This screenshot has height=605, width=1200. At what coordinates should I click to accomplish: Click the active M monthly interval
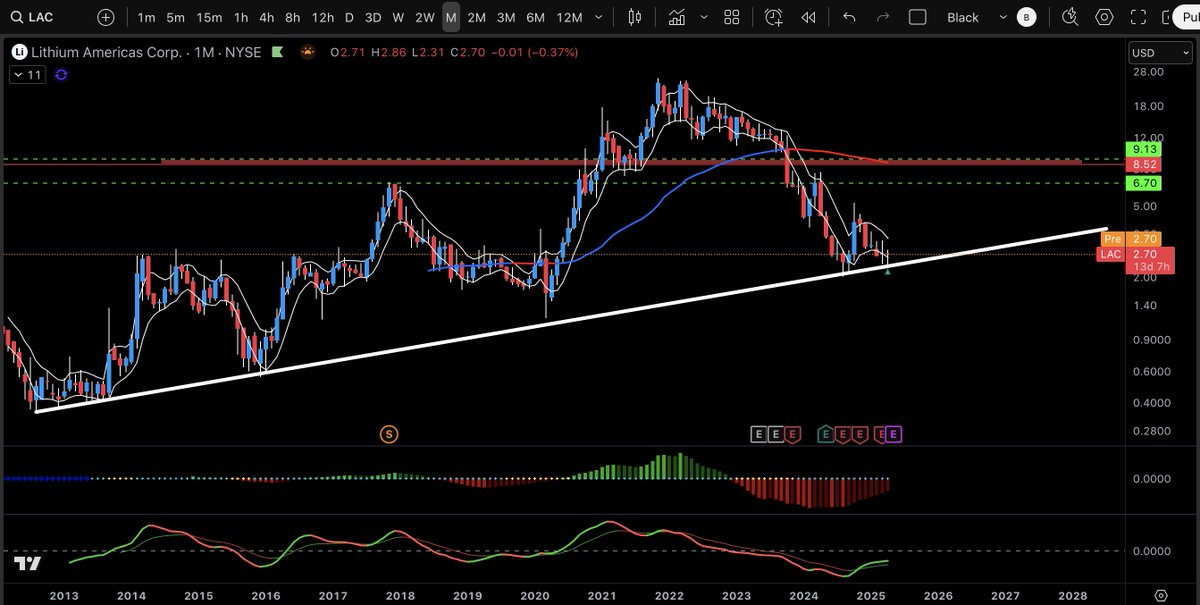(451, 17)
